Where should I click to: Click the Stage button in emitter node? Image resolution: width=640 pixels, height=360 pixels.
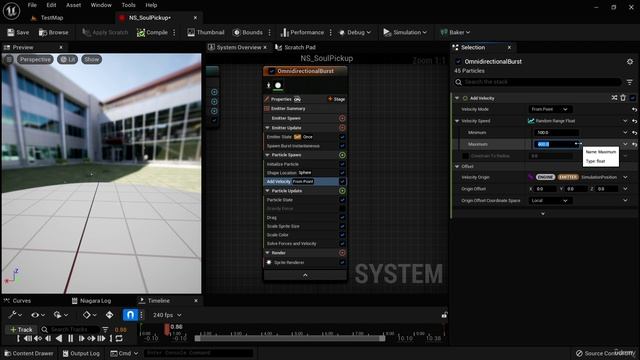336,99
